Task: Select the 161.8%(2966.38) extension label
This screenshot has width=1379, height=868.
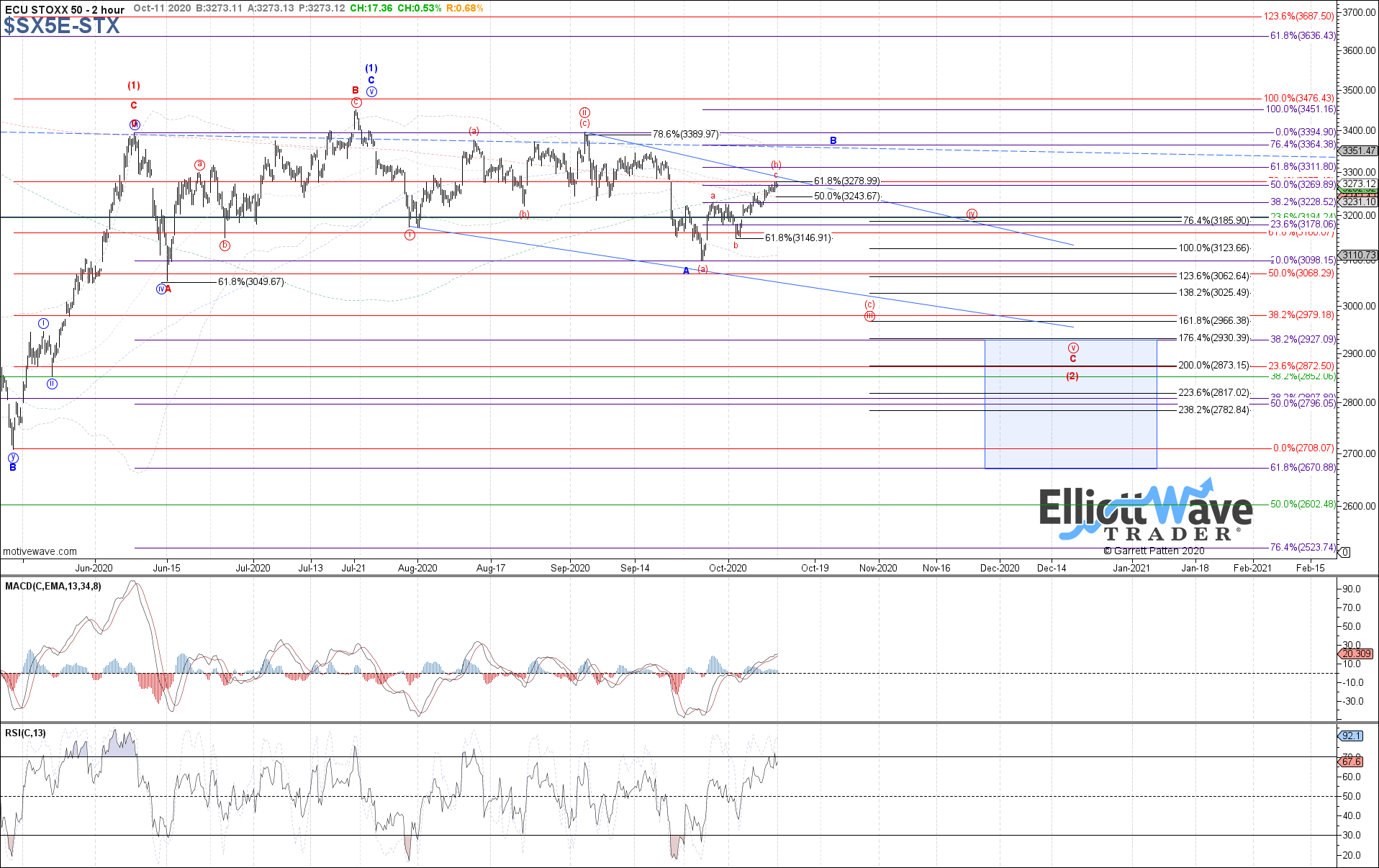Action: click(x=1214, y=320)
